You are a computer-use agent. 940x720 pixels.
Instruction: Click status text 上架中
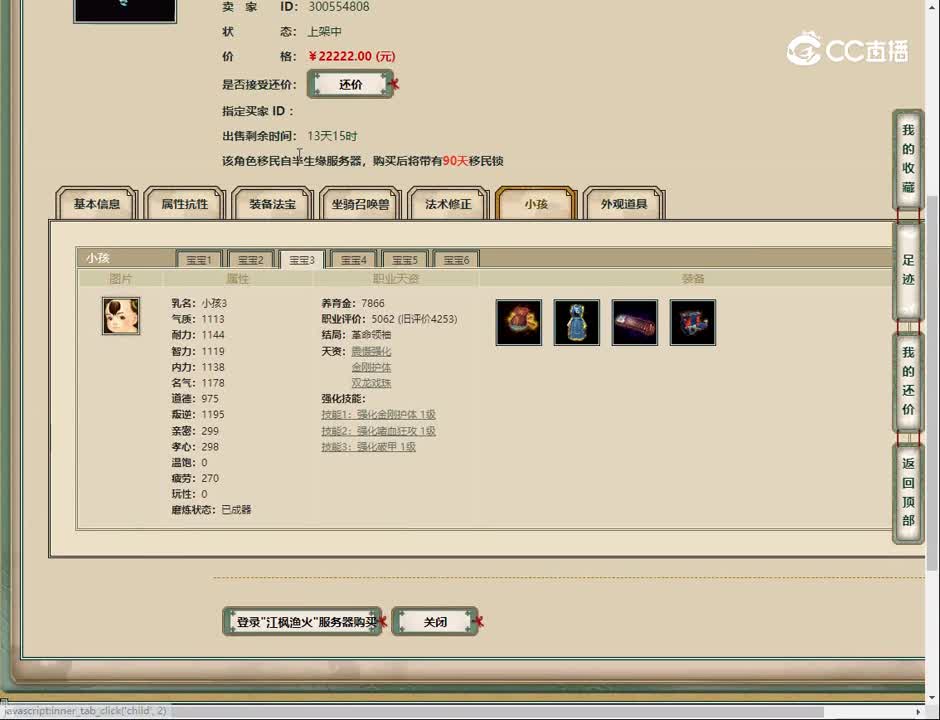coord(324,31)
